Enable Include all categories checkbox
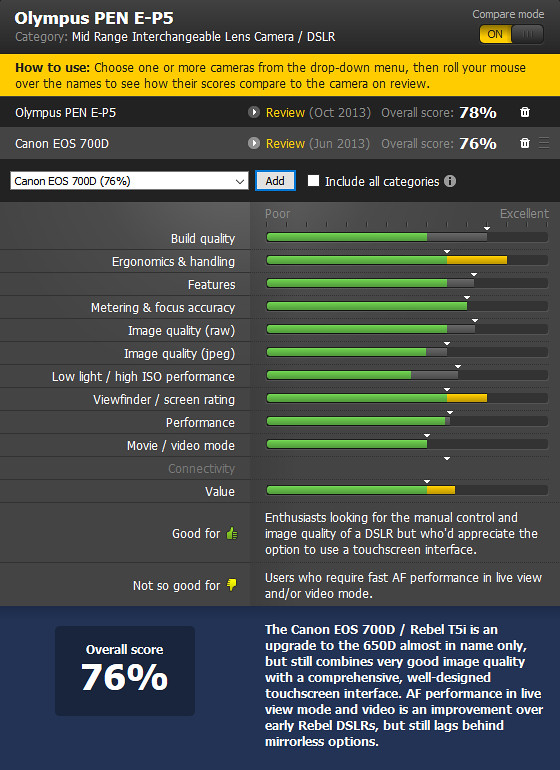This screenshot has height=770, width=560. point(313,181)
